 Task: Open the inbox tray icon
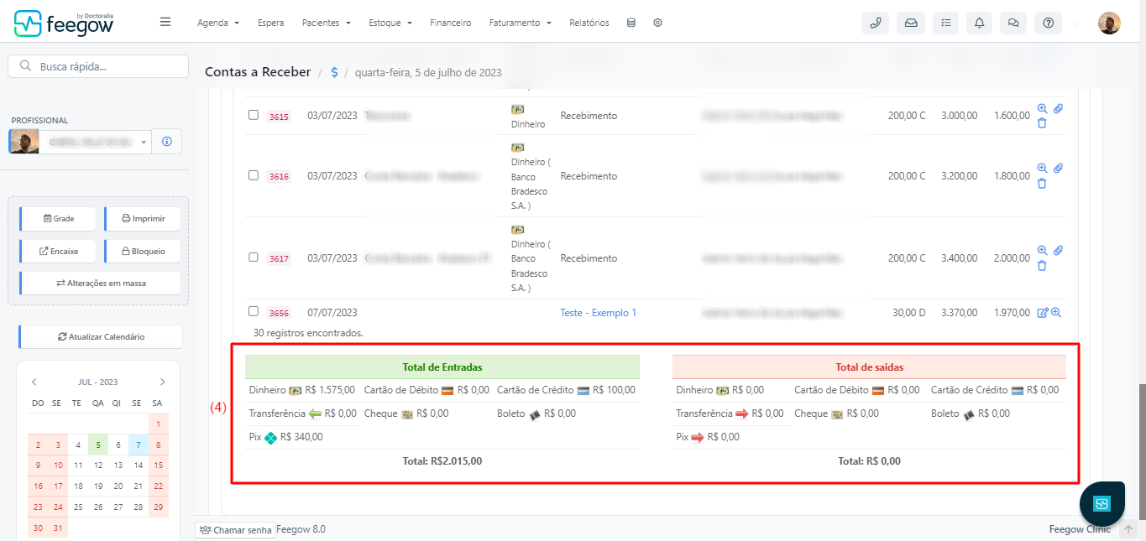click(911, 23)
